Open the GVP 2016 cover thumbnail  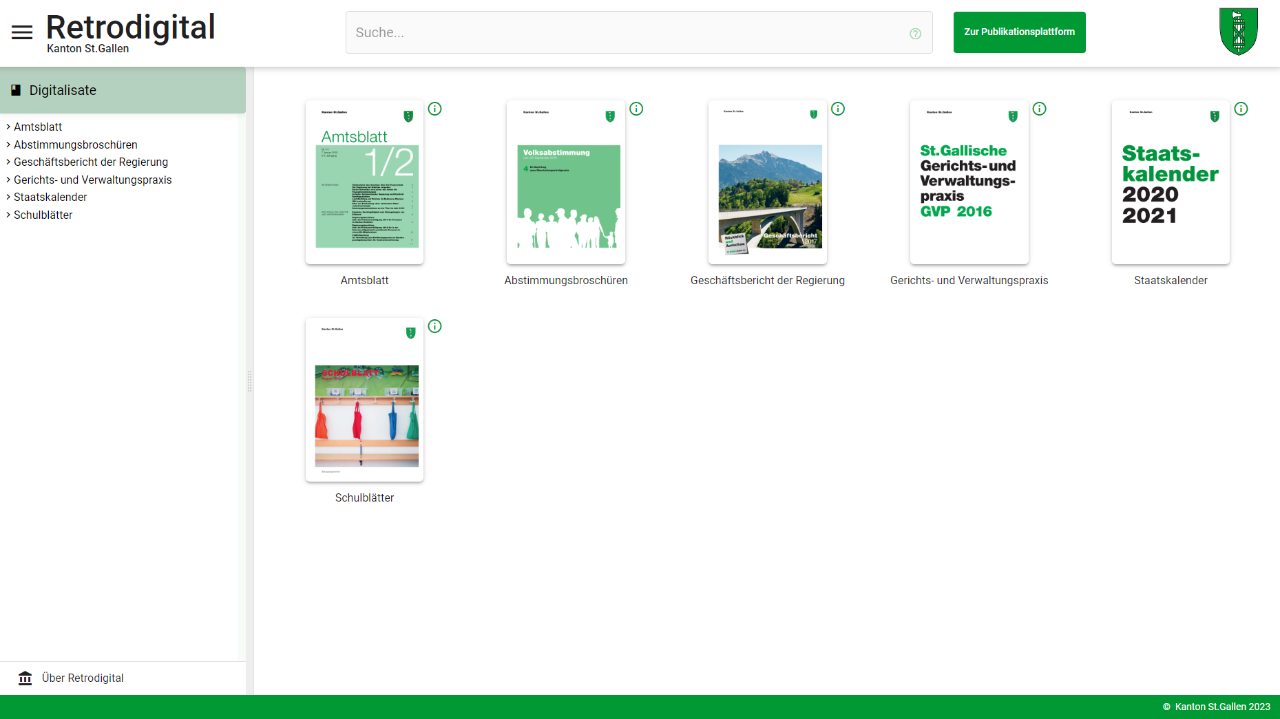tap(969, 182)
